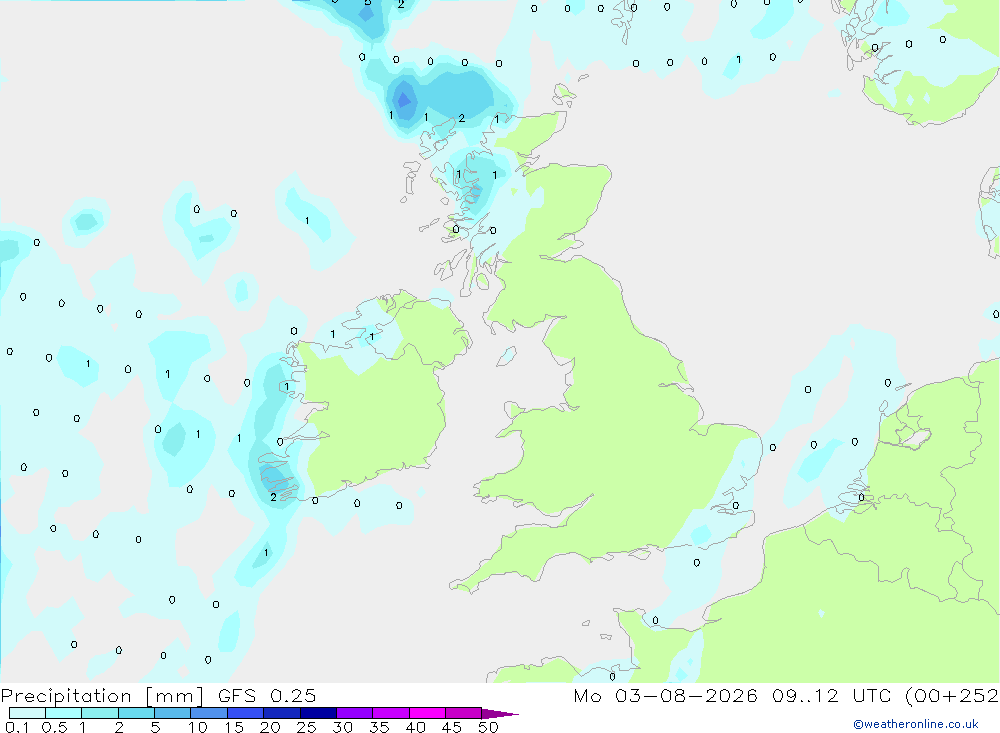Click the 1 to 2 mm legend swatch
This screenshot has height=733, width=1000.
(100, 713)
